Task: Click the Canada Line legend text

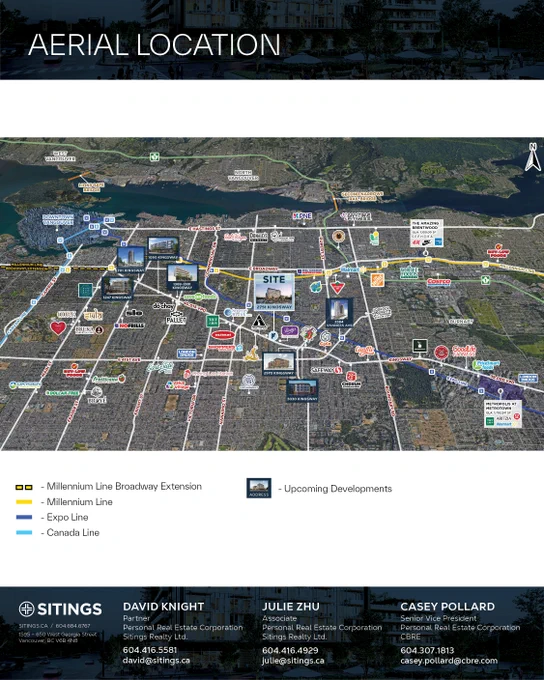Action: (x=73, y=533)
